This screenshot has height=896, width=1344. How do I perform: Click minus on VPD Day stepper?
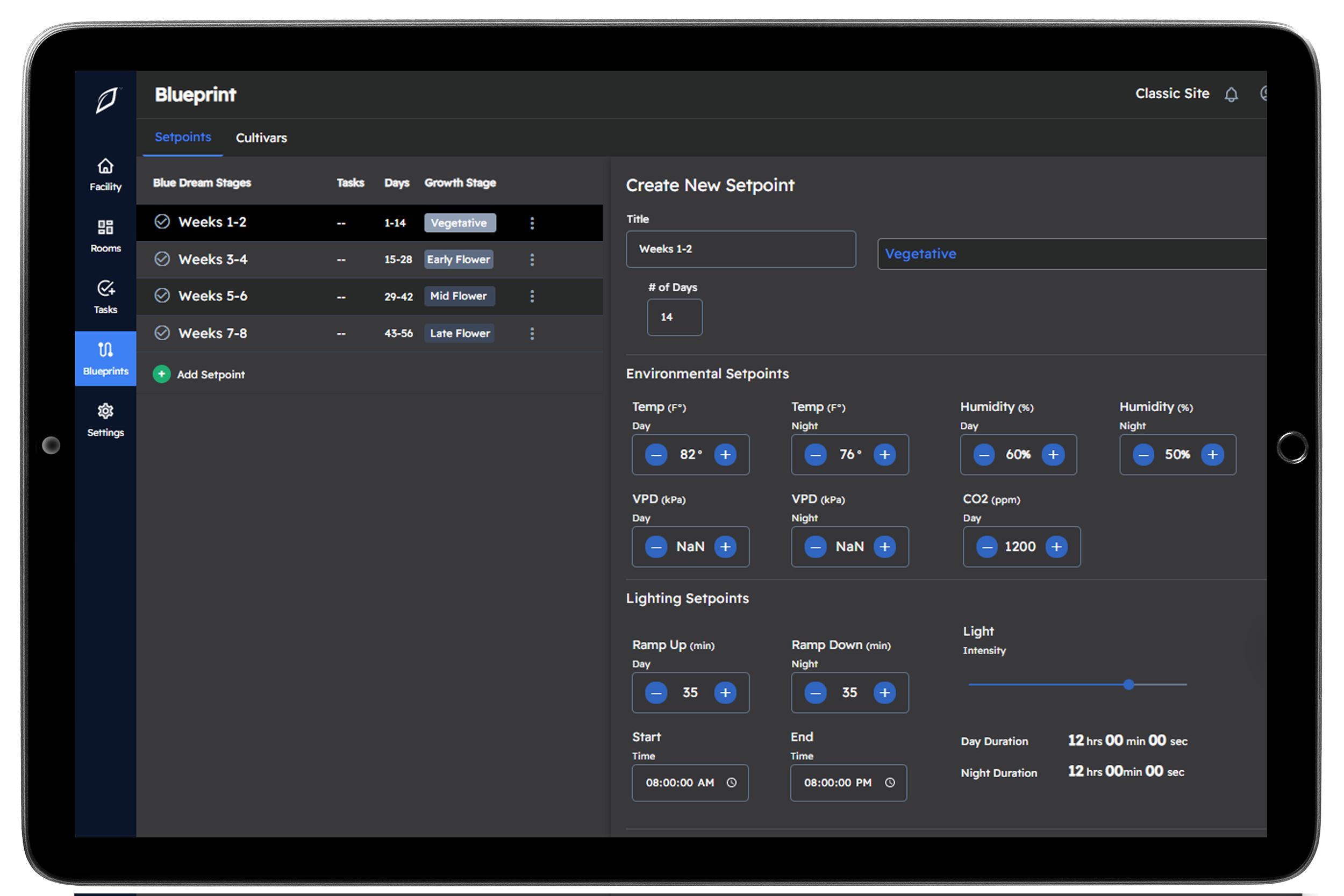656,547
